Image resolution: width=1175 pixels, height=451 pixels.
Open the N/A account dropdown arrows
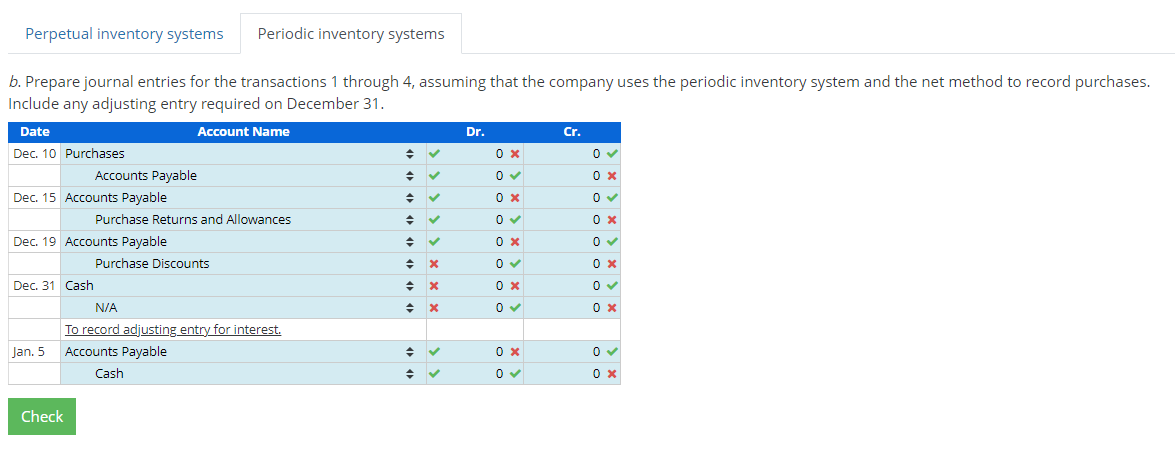click(409, 308)
